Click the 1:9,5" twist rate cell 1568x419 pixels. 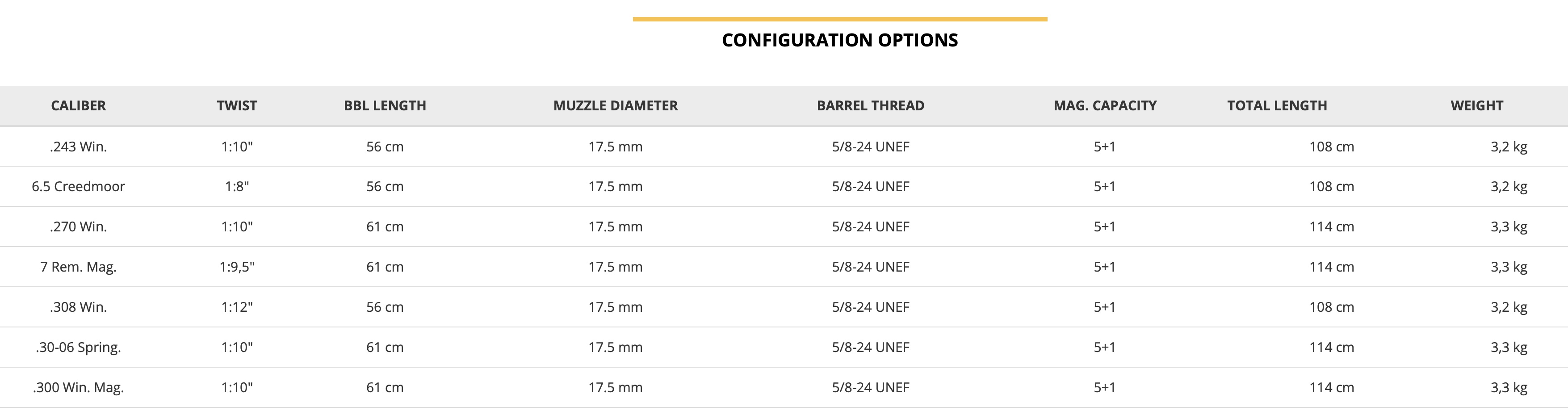[x=237, y=268]
